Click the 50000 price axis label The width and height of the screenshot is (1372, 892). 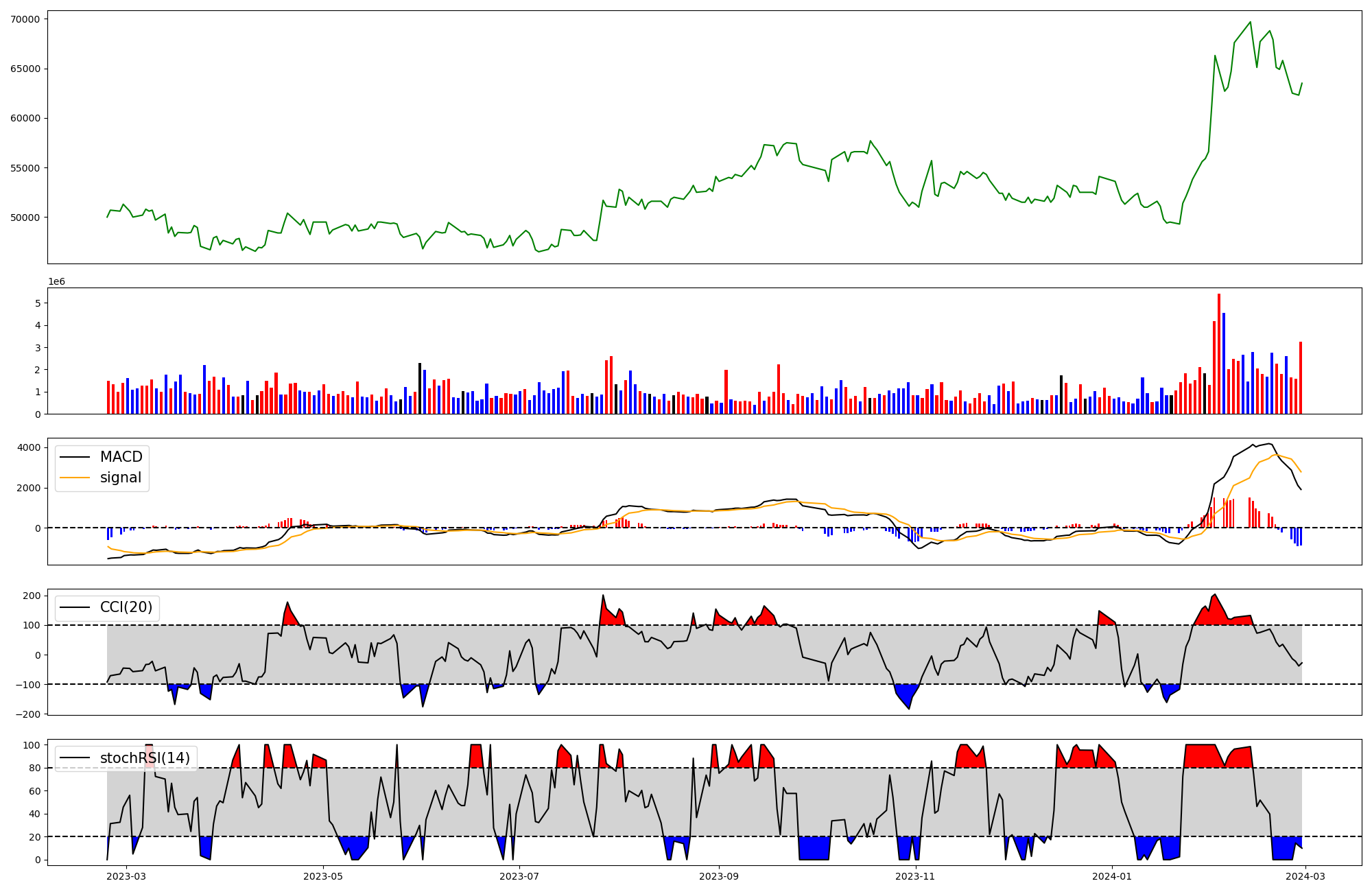pyautogui.click(x=25, y=218)
